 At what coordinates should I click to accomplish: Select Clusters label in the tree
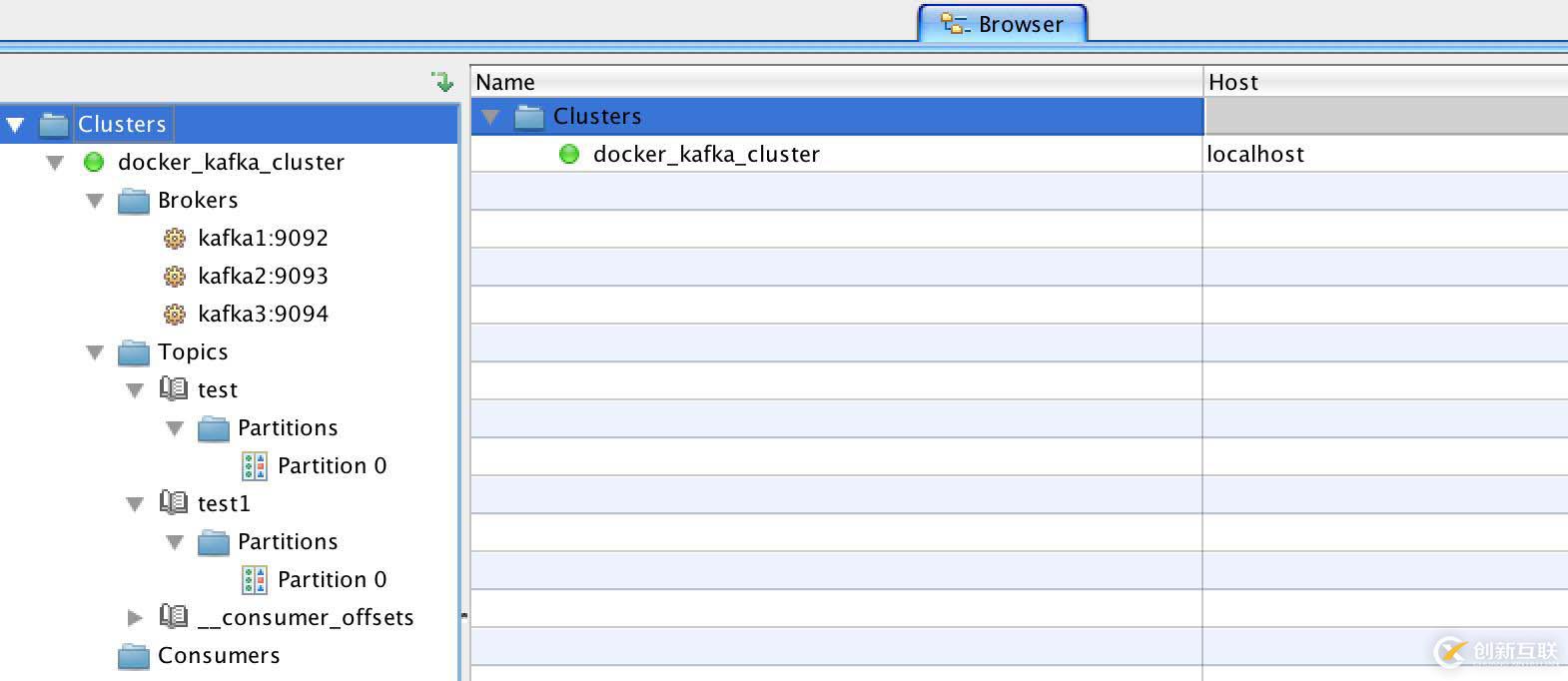[123, 125]
